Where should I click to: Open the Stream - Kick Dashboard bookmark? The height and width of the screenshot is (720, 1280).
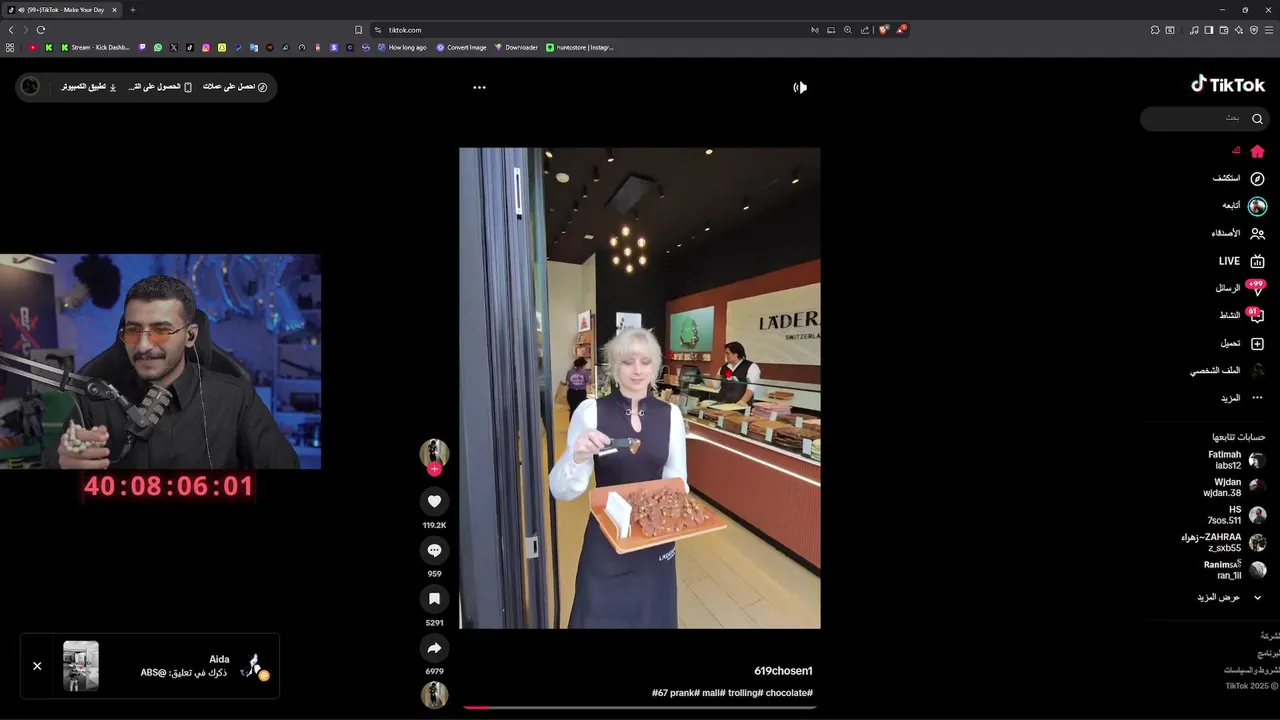coord(95,47)
